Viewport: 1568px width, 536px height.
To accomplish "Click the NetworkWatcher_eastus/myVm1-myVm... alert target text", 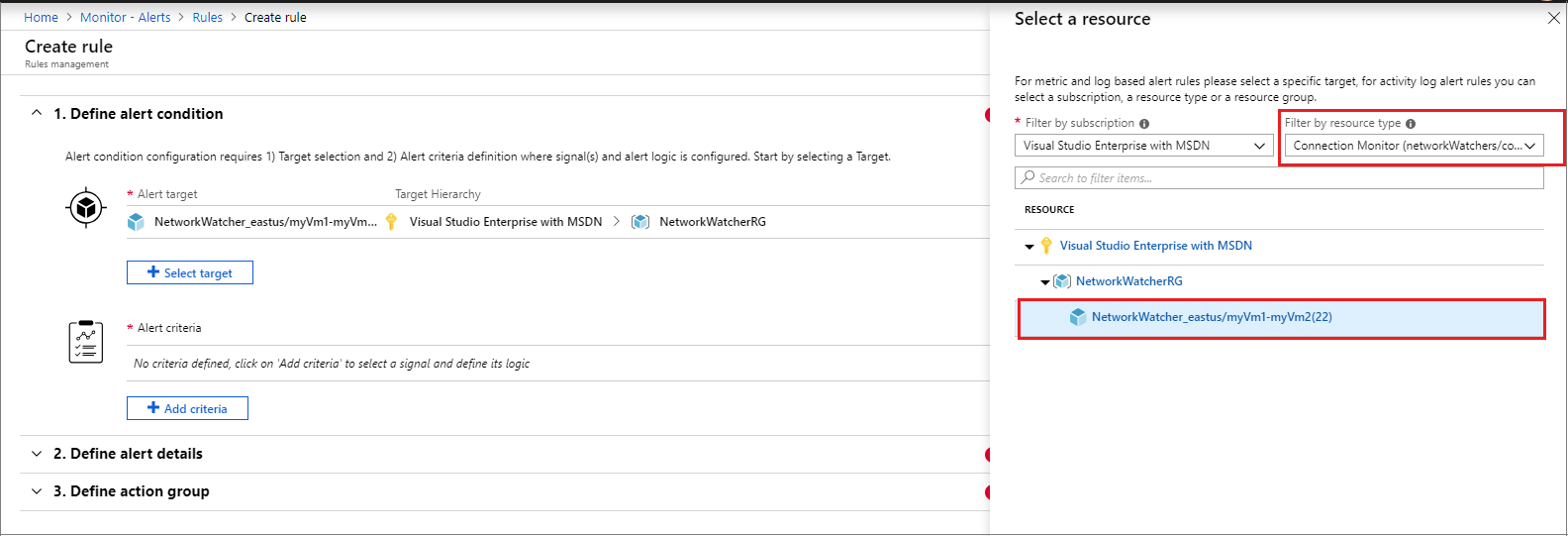I will coord(265,222).
